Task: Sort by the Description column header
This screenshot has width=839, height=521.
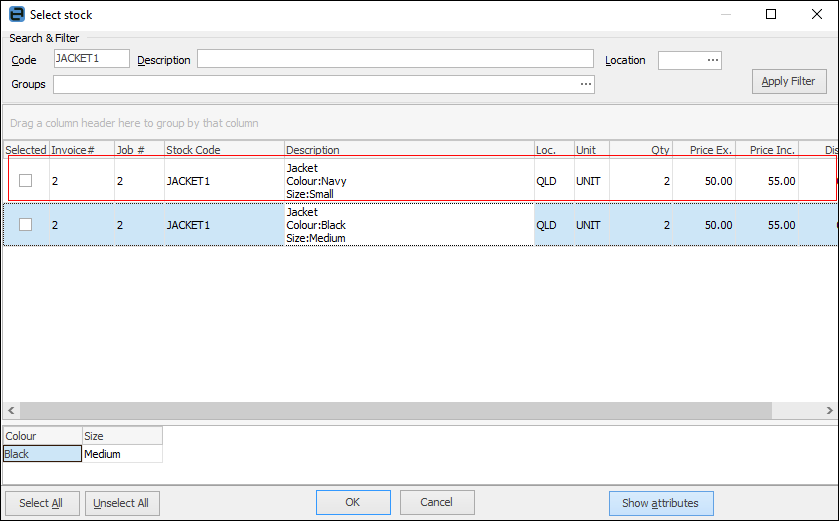Action: [409, 150]
